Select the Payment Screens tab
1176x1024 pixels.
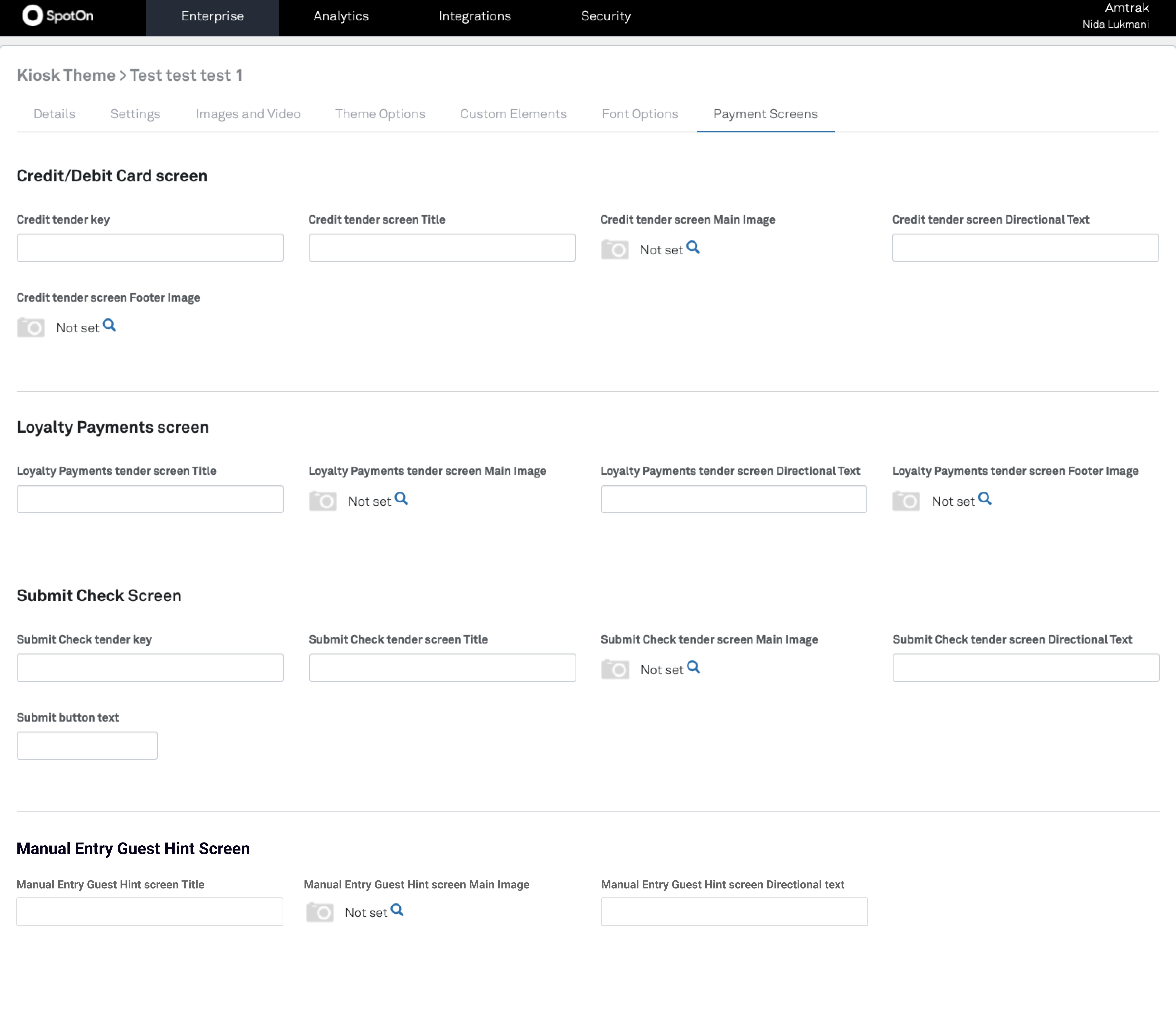point(766,114)
